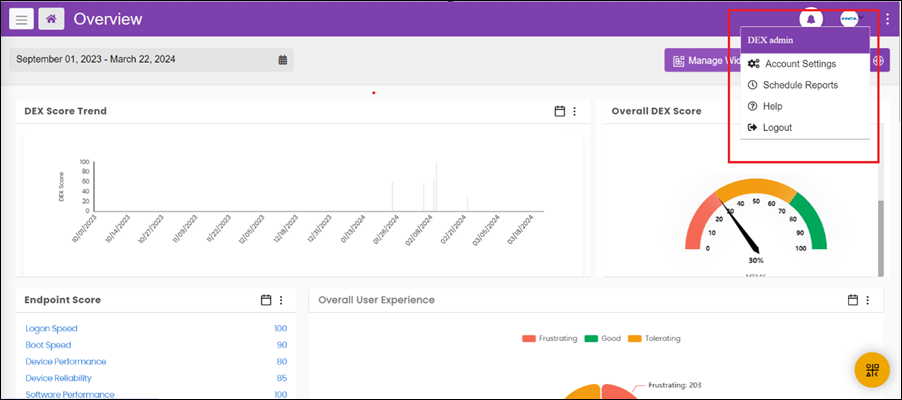
Task: Open calendar on Endpoint Score widget
Action: (x=266, y=300)
